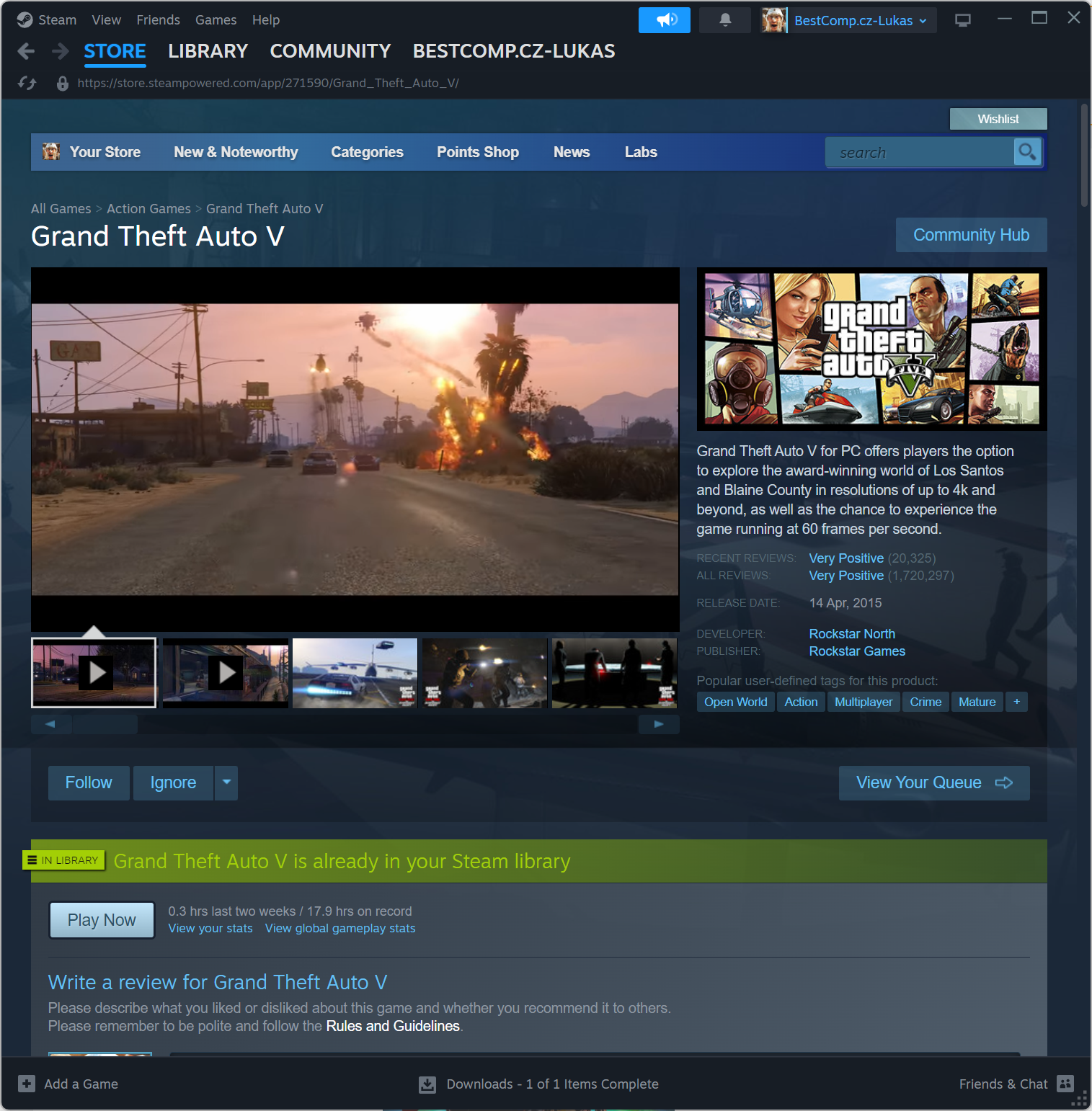Click View Your Queue

(x=934, y=782)
